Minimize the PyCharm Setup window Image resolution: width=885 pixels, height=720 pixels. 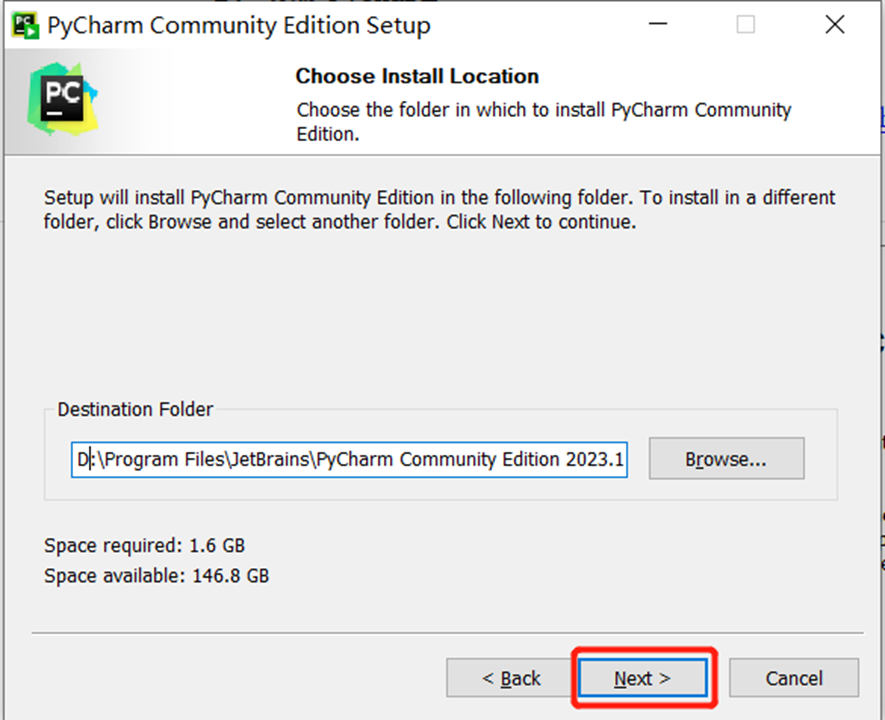658,25
